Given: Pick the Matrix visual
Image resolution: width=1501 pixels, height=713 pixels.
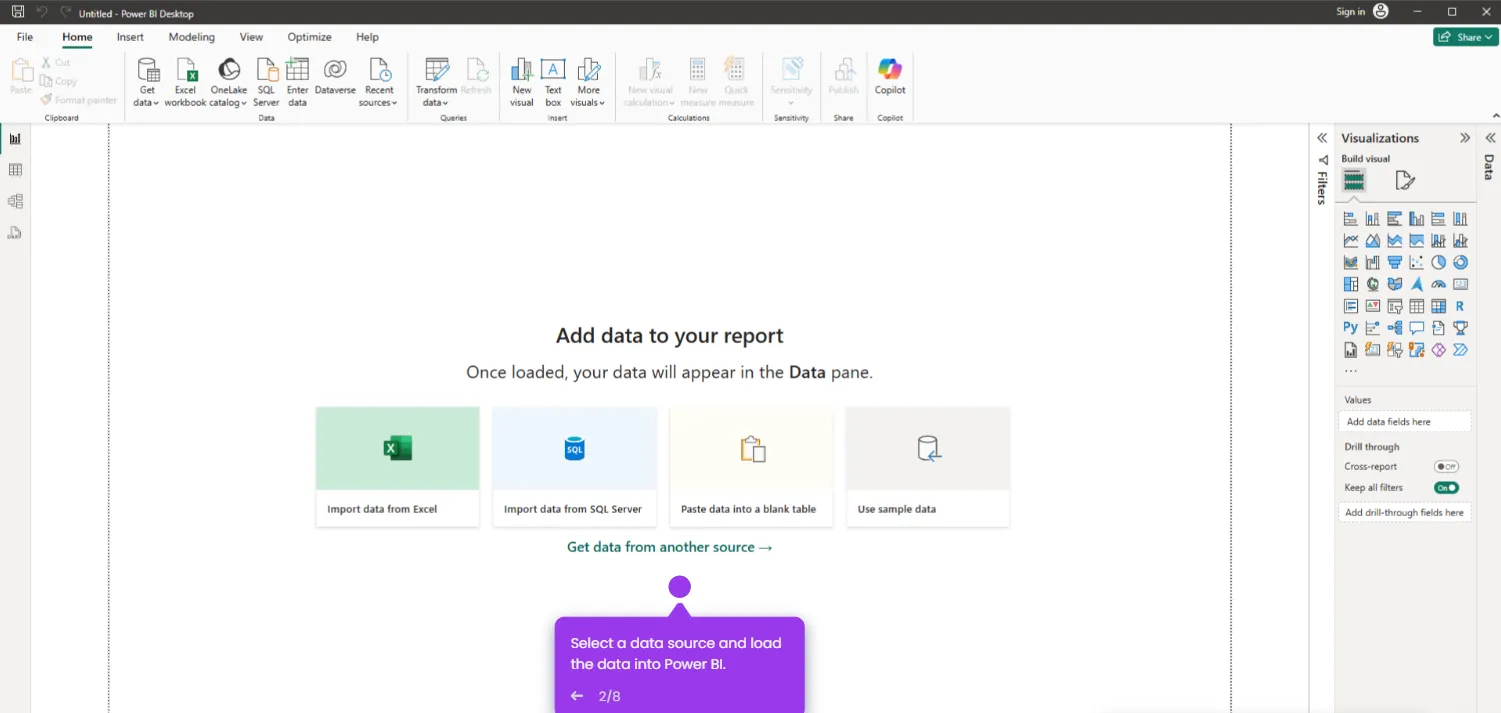Looking at the screenshot, I should tap(1439, 307).
